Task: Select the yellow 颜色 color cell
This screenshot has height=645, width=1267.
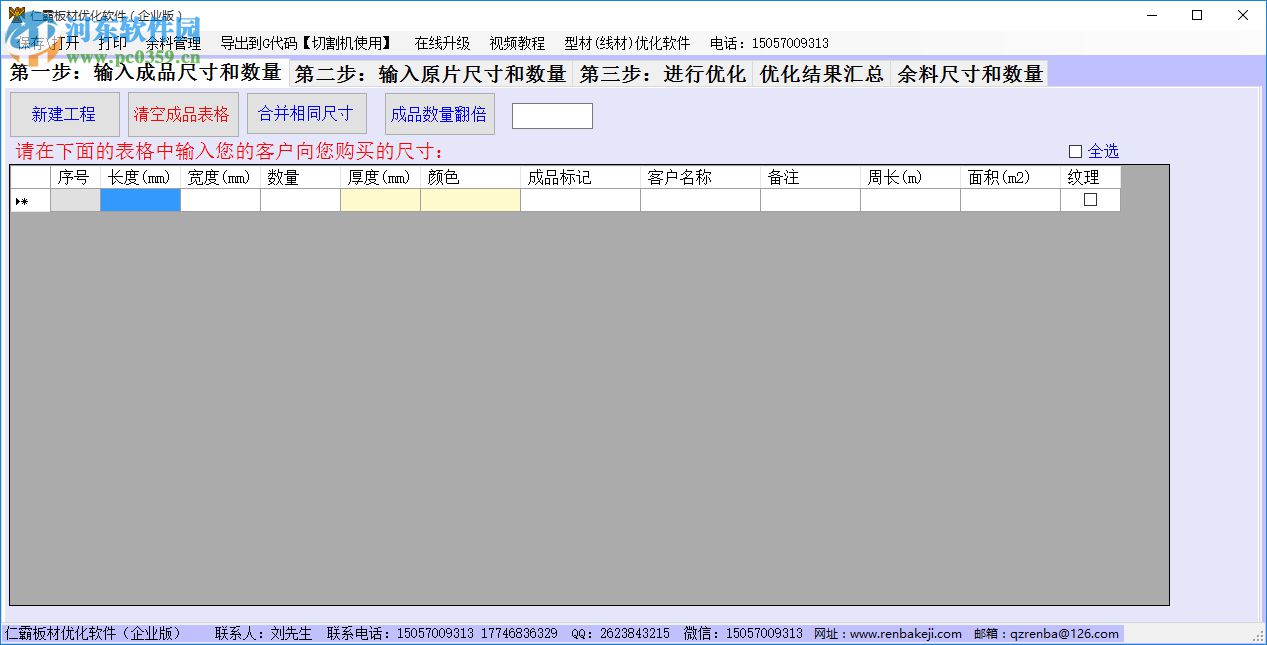Action: pos(470,199)
